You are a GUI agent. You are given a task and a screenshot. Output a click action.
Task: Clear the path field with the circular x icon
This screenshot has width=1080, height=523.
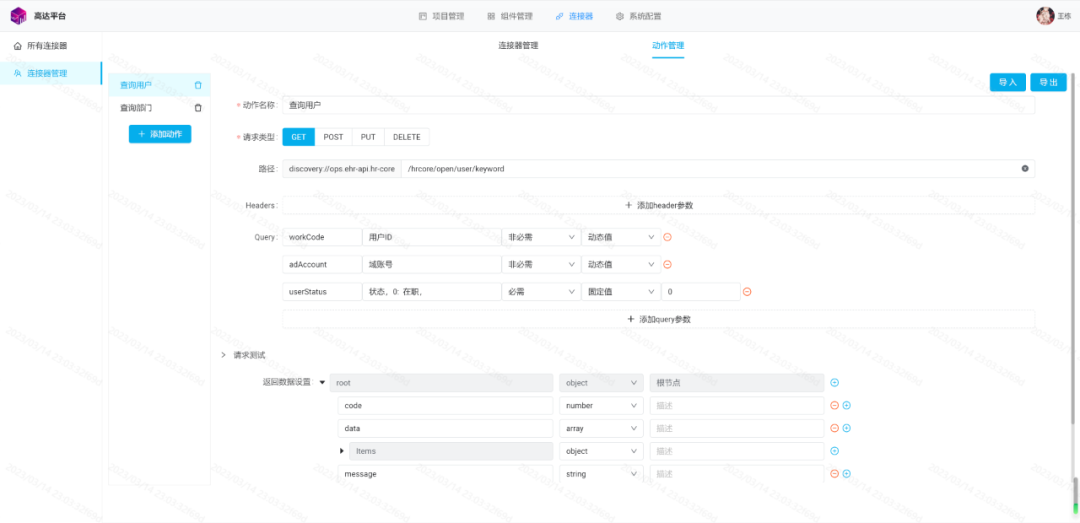(x=1025, y=168)
